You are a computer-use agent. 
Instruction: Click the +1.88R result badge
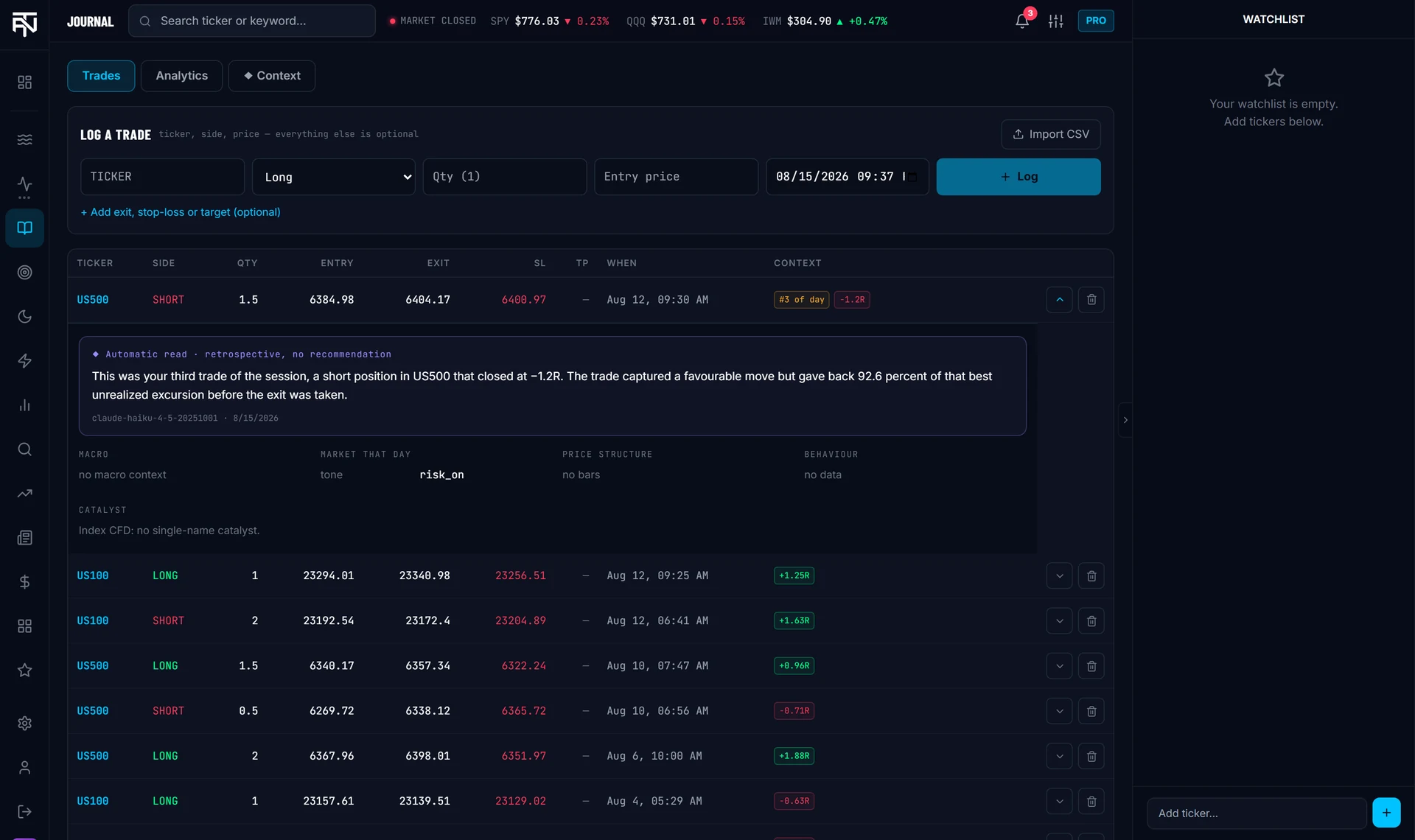tap(794, 756)
